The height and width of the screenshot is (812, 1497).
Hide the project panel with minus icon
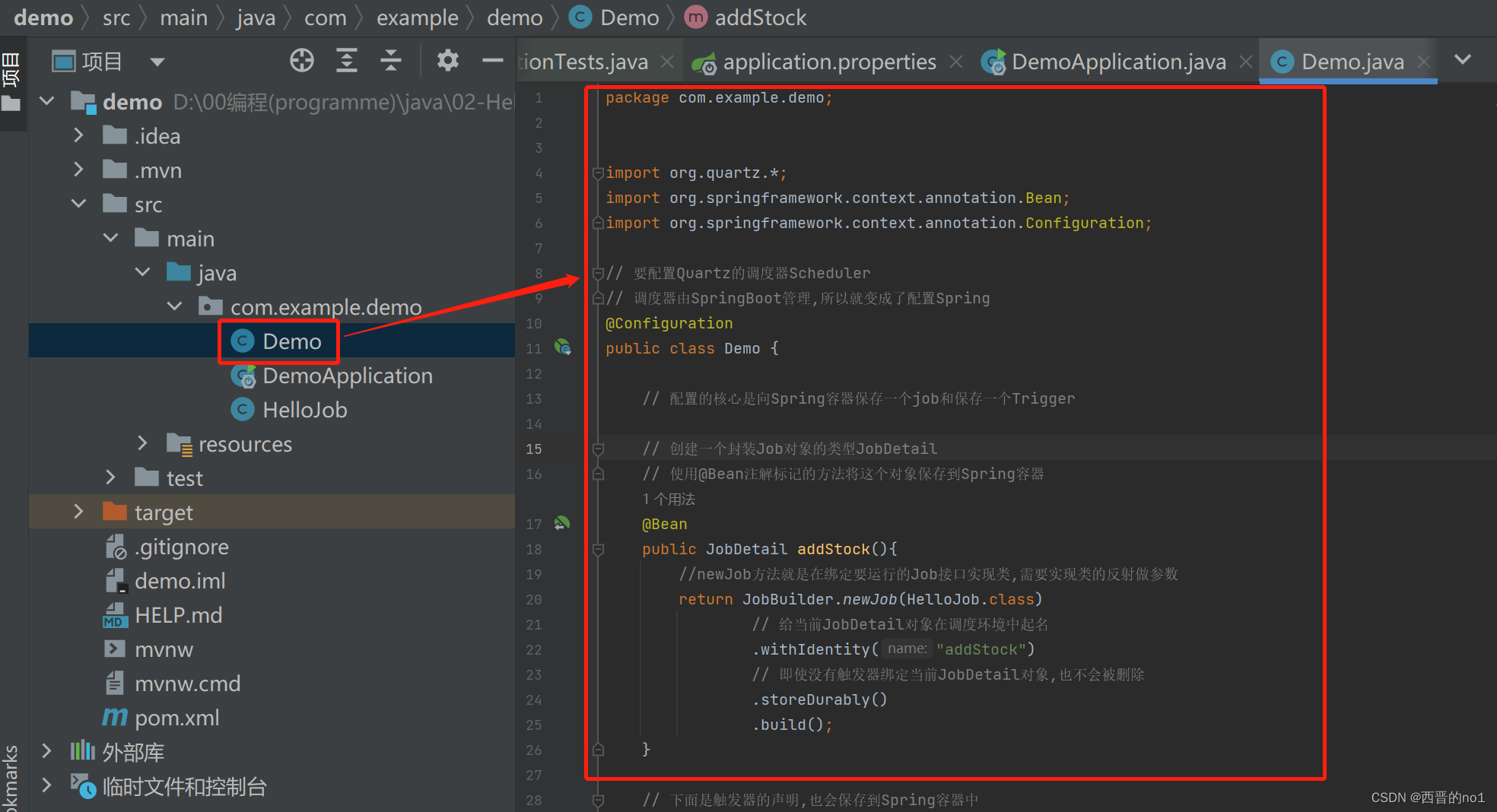492,61
